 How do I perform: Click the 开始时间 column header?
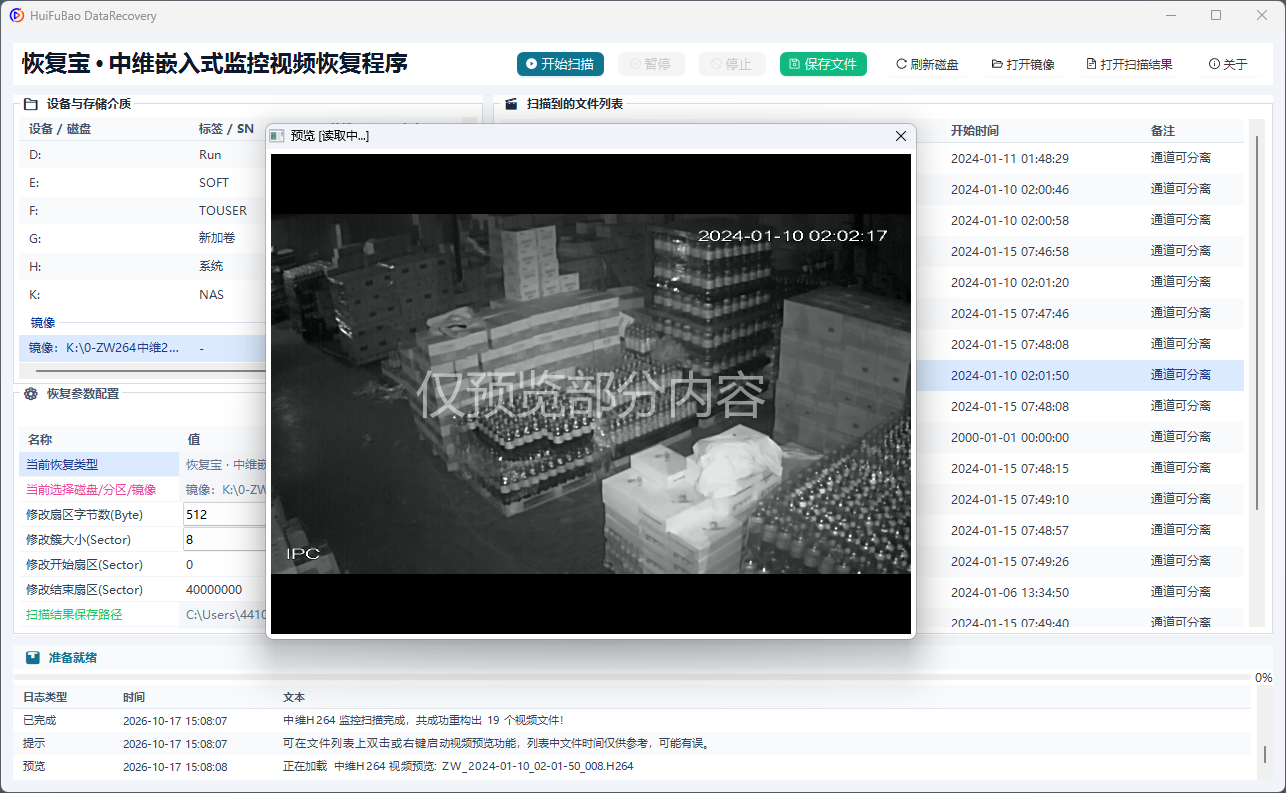(x=975, y=131)
